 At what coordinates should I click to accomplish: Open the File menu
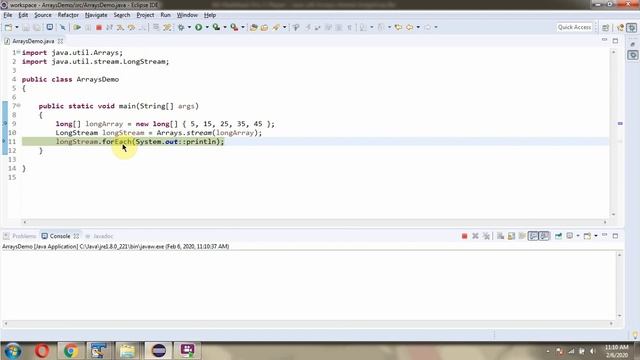[x=8, y=15]
